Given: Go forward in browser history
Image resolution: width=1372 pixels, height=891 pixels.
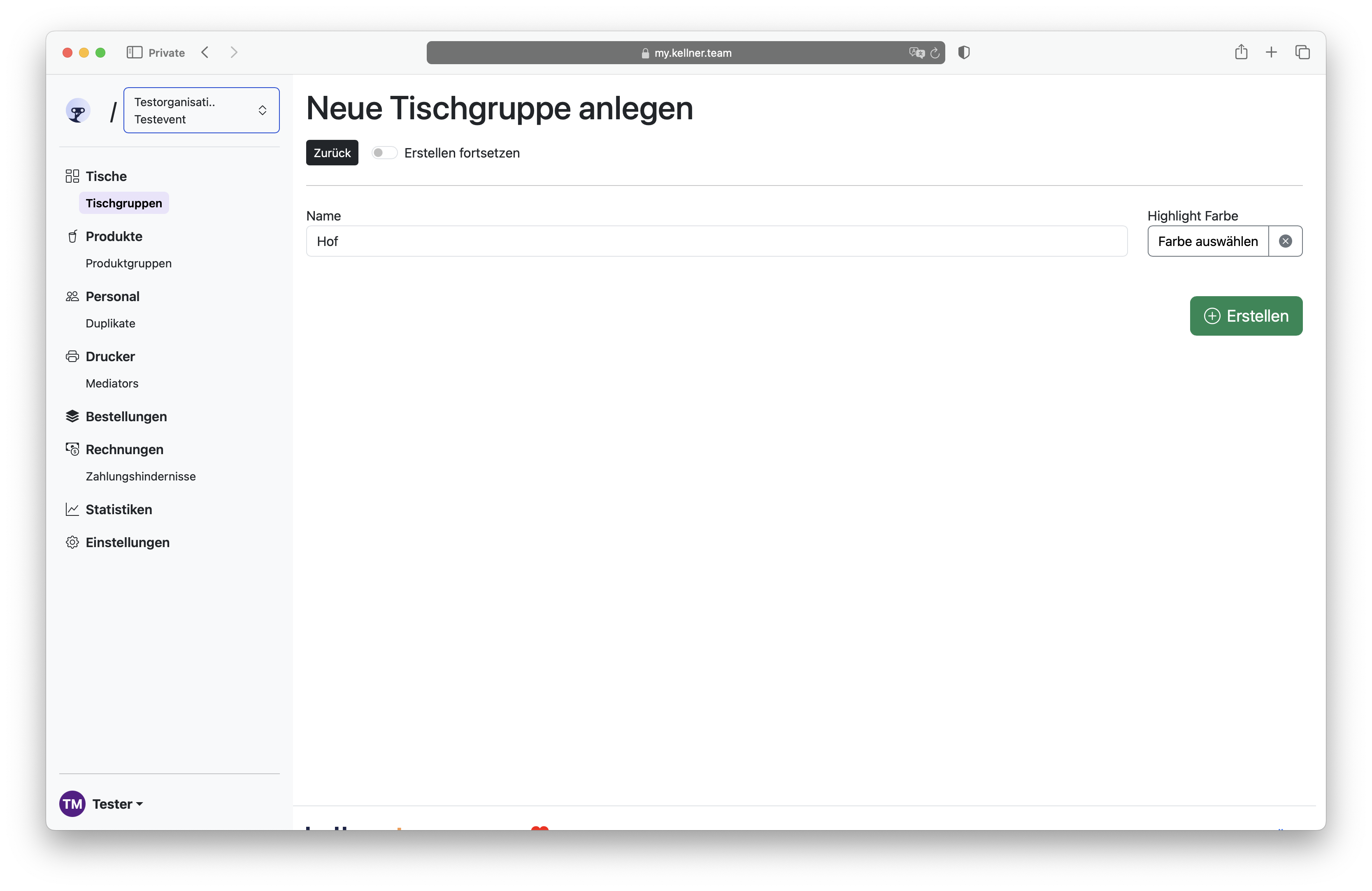Looking at the screenshot, I should coord(233,52).
